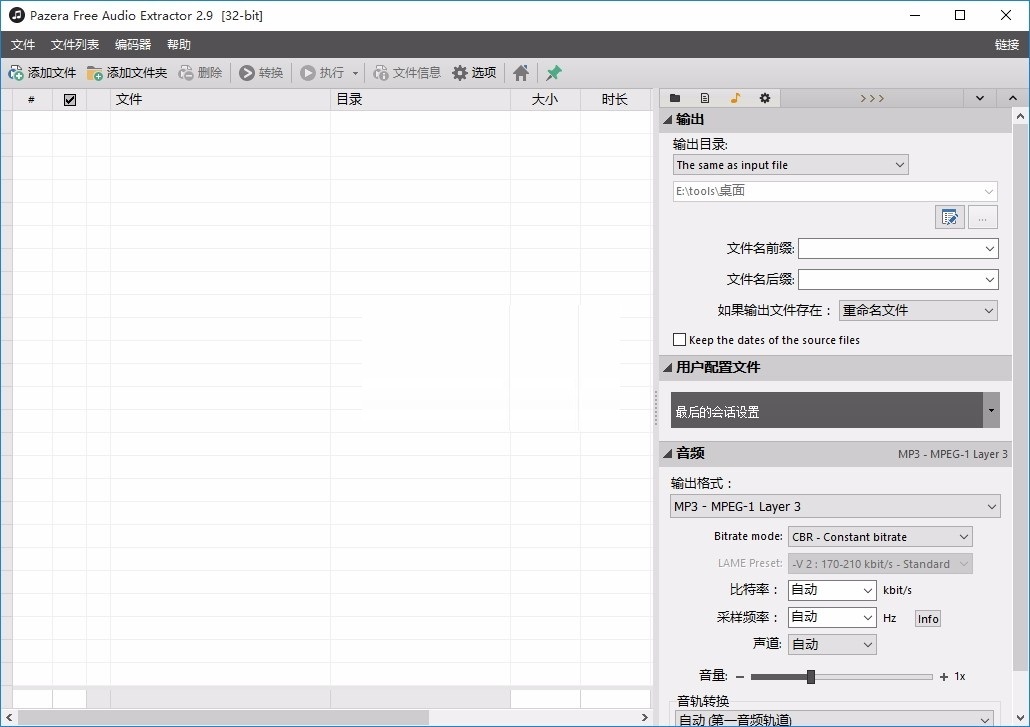Image resolution: width=1030 pixels, height=727 pixels.
Task: Click the blue pin icon on toolbar
Action: coord(554,72)
